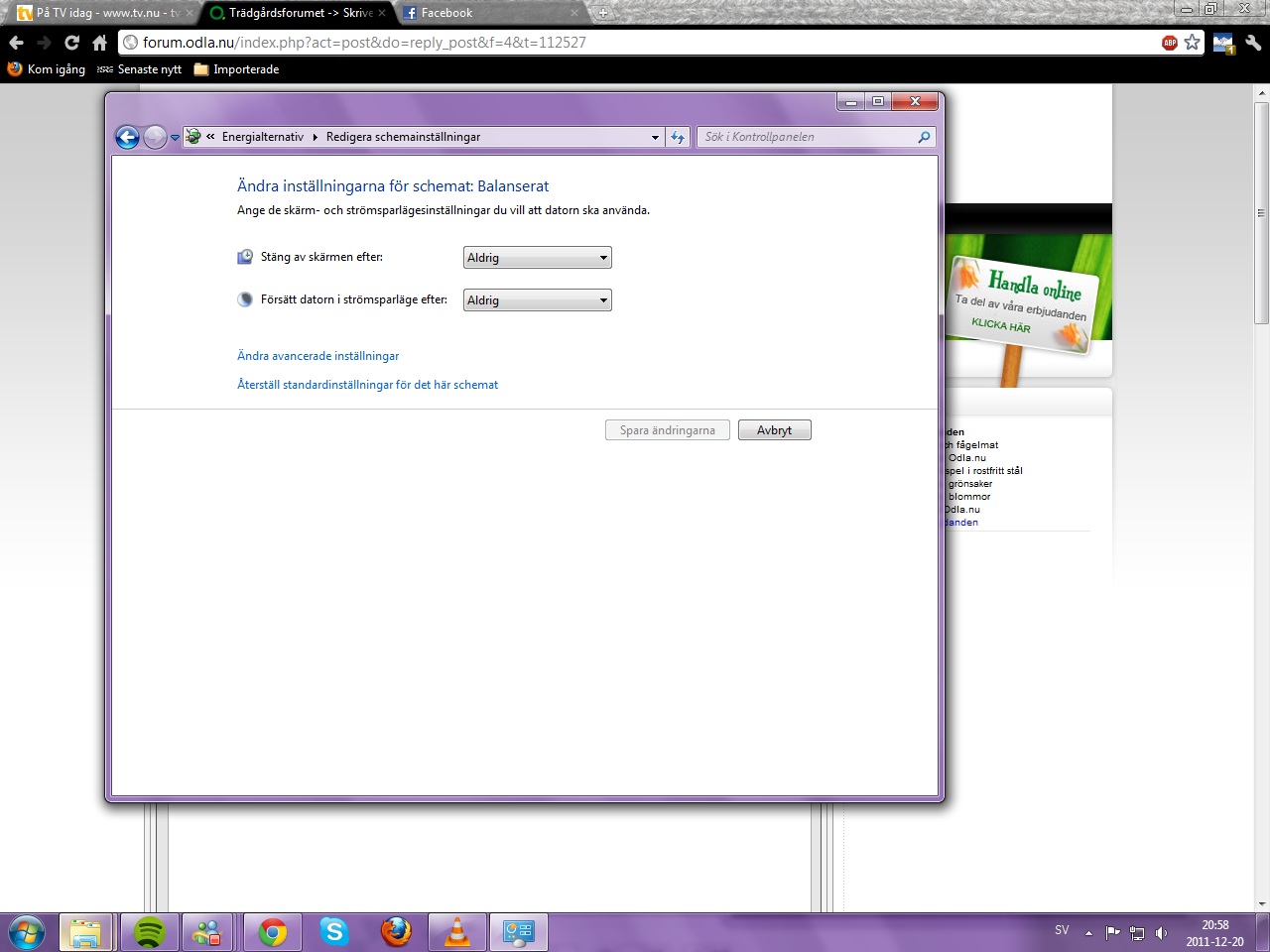
Task: Click 'Ändra avancerade inställningar' link
Action: click(x=317, y=356)
